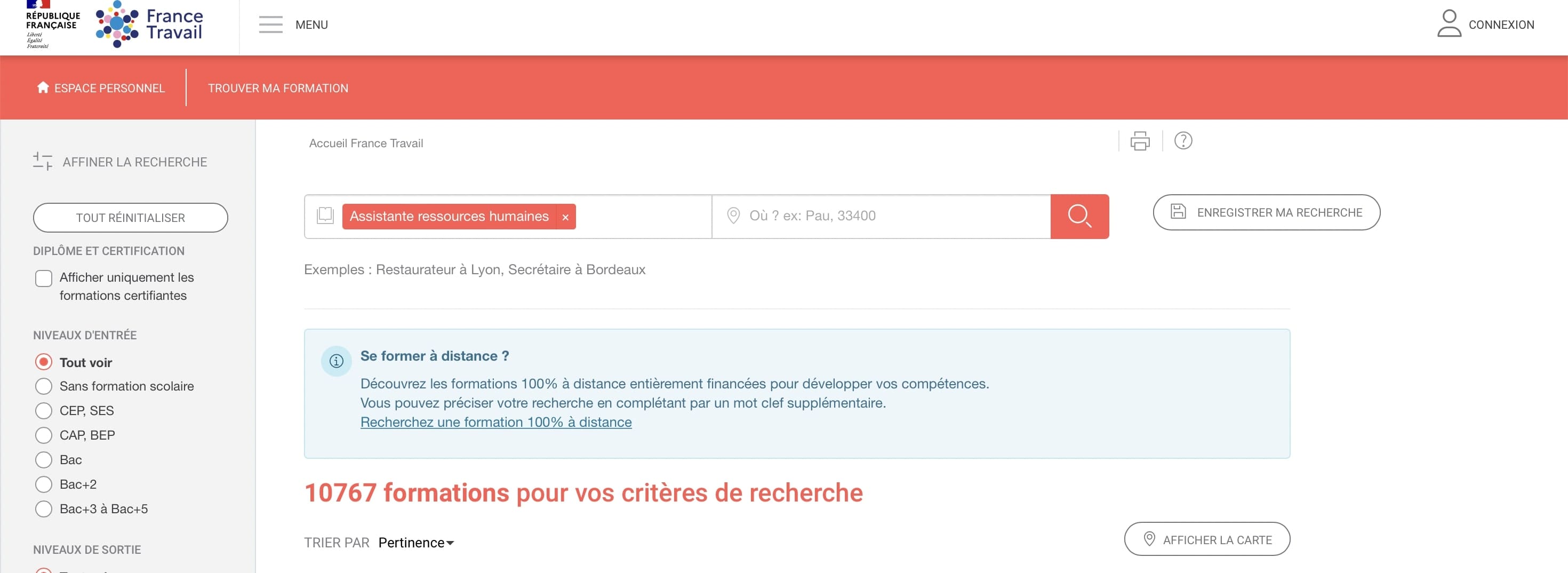Click the book icon in keyword field
Viewport: 1568px width, 573px height.
326,216
